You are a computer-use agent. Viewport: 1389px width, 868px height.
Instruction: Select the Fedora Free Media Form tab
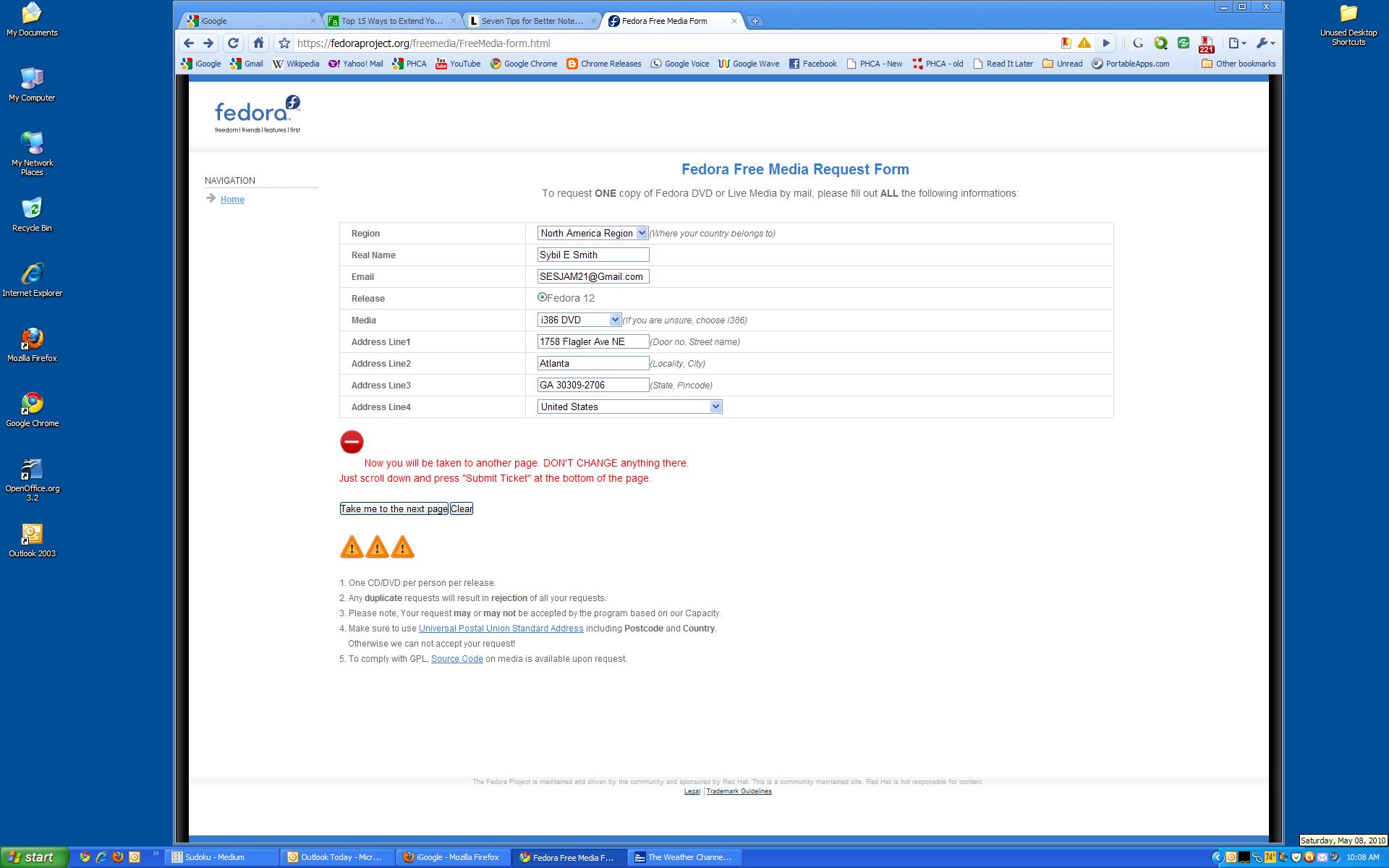(673, 21)
